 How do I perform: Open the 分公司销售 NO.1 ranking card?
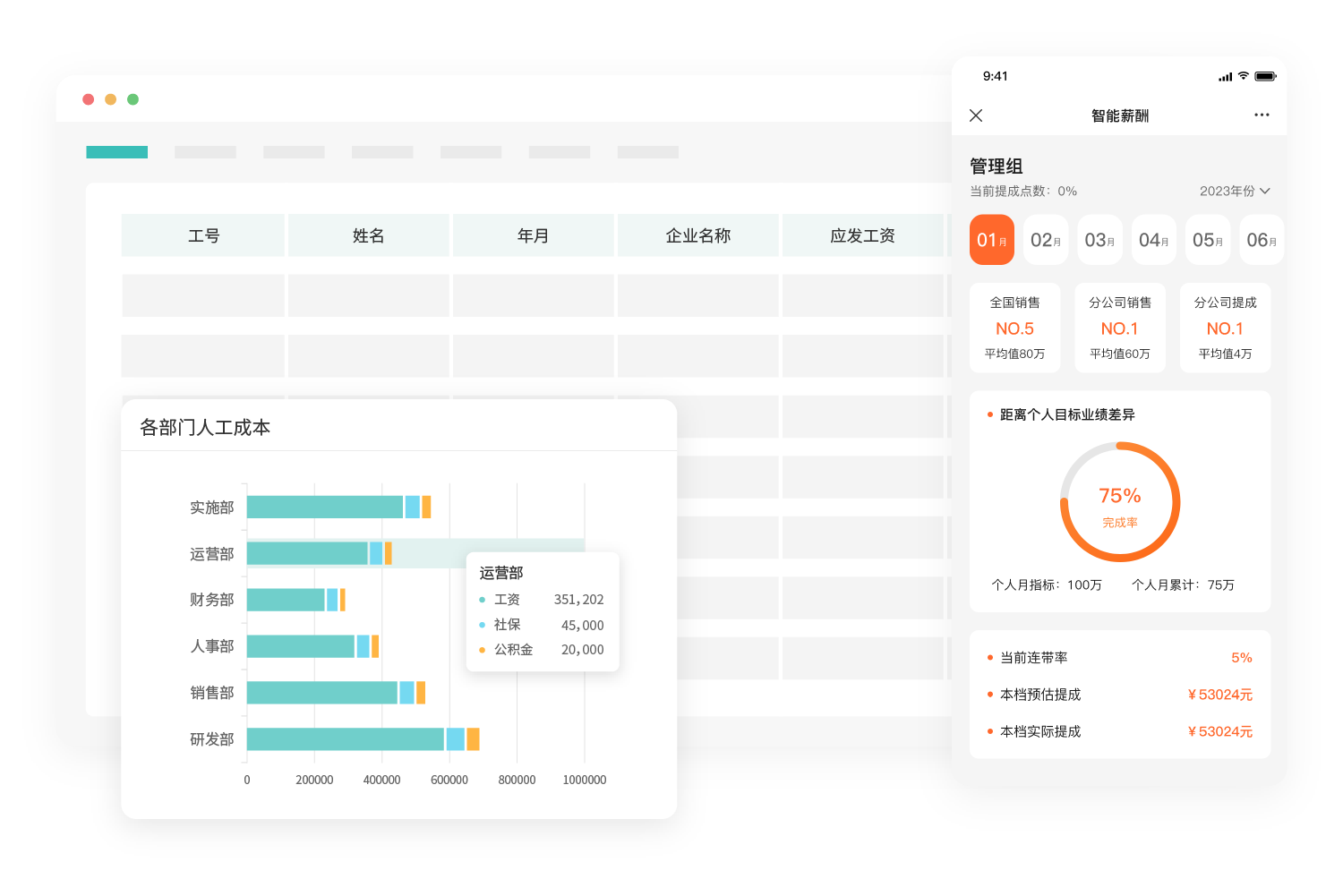pyautogui.click(x=1119, y=328)
